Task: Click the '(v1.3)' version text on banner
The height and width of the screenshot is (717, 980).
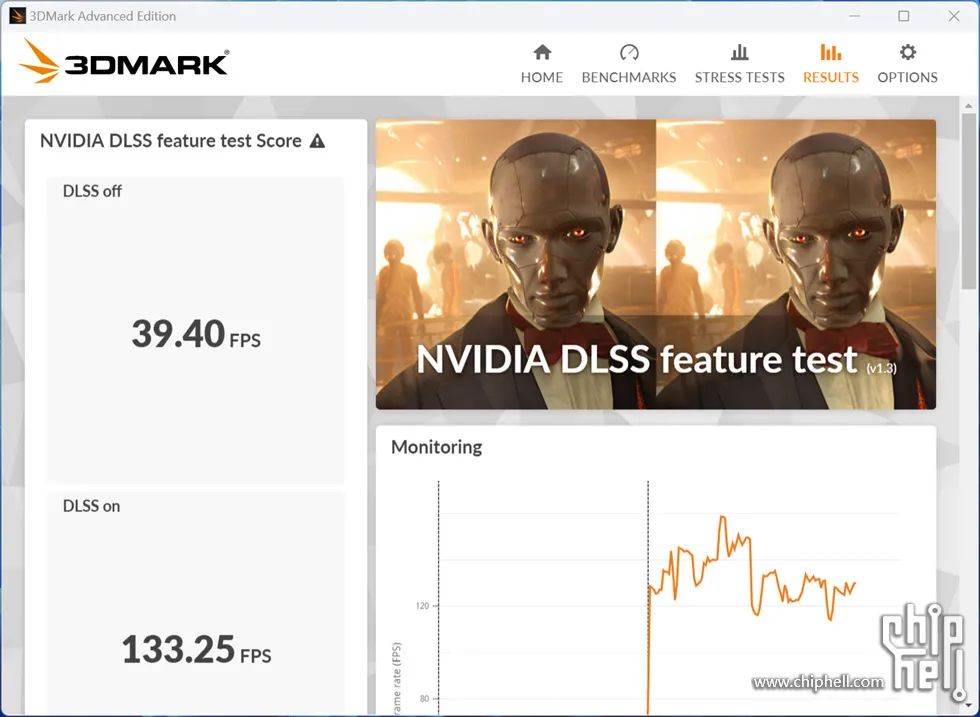Action: tap(881, 368)
